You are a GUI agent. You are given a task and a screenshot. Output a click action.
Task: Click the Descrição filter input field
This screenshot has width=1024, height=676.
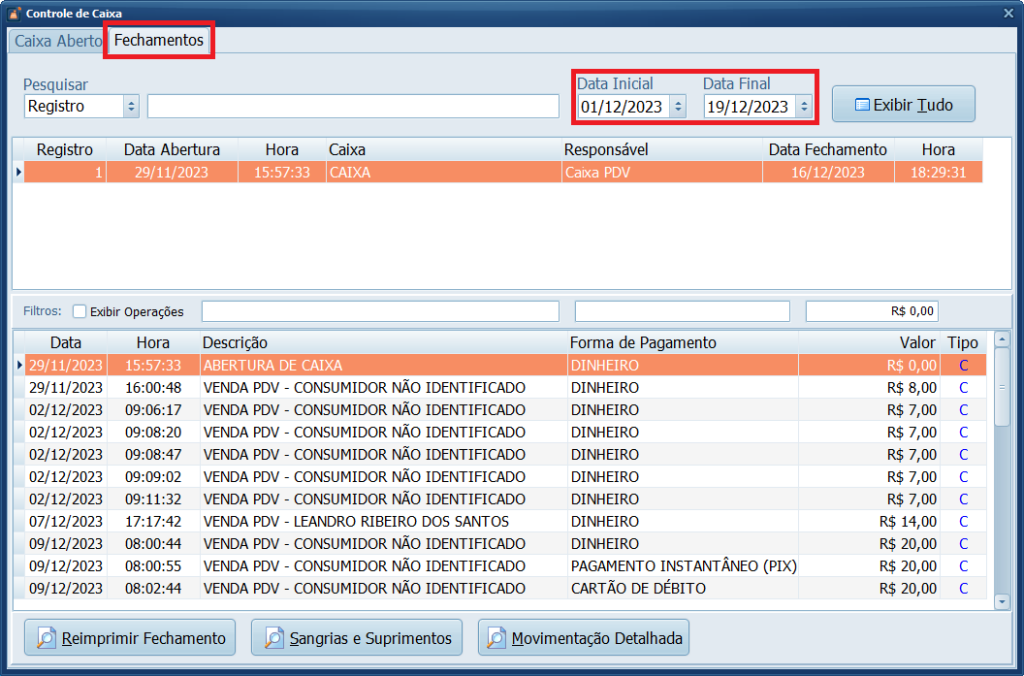pyautogui.click(x=380, y=311)
